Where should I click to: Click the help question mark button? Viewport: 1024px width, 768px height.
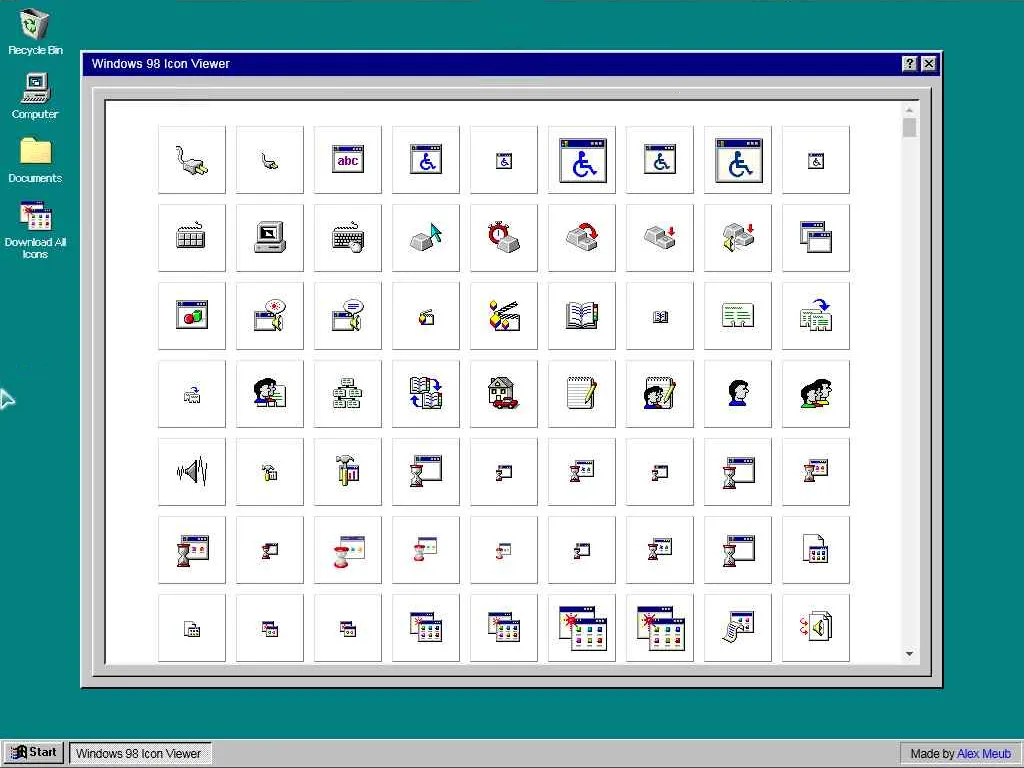tap(909, 64)
